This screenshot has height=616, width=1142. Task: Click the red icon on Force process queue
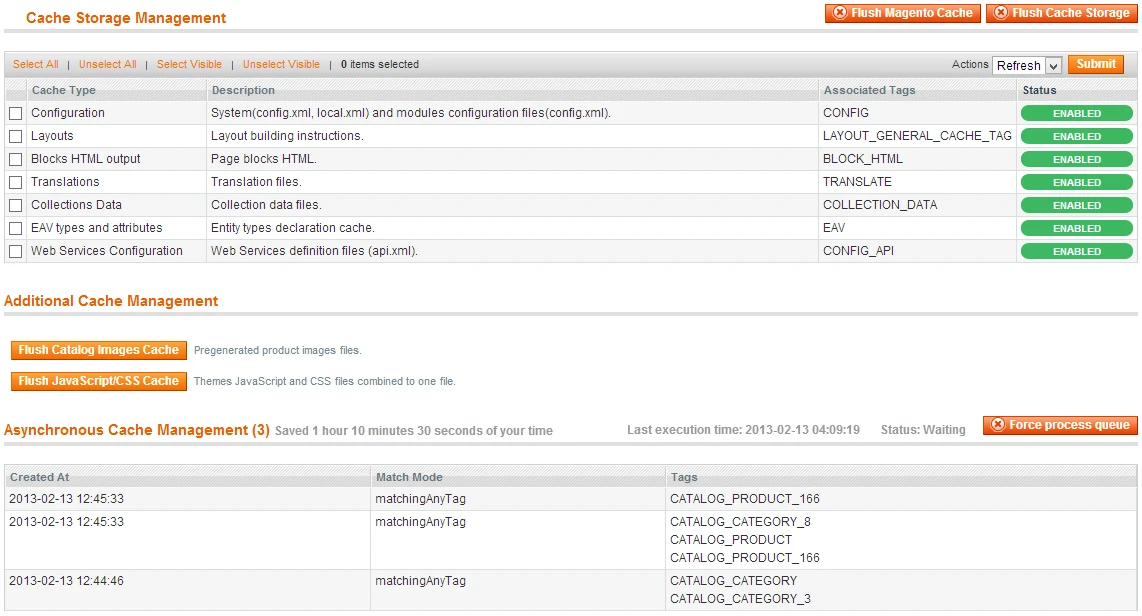click(x=996, y=424)
